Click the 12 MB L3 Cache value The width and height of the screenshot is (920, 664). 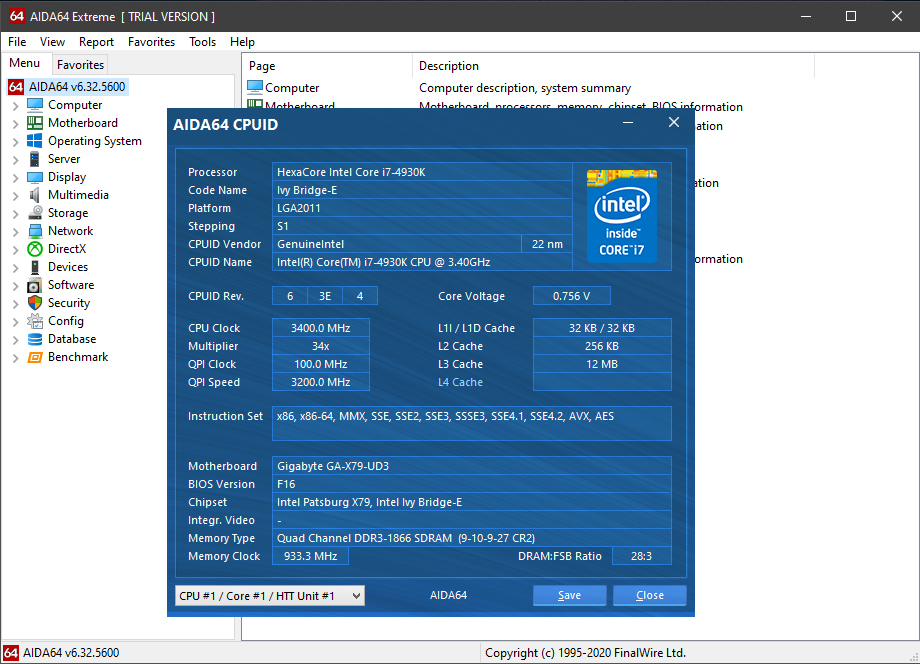coord(602,364)
